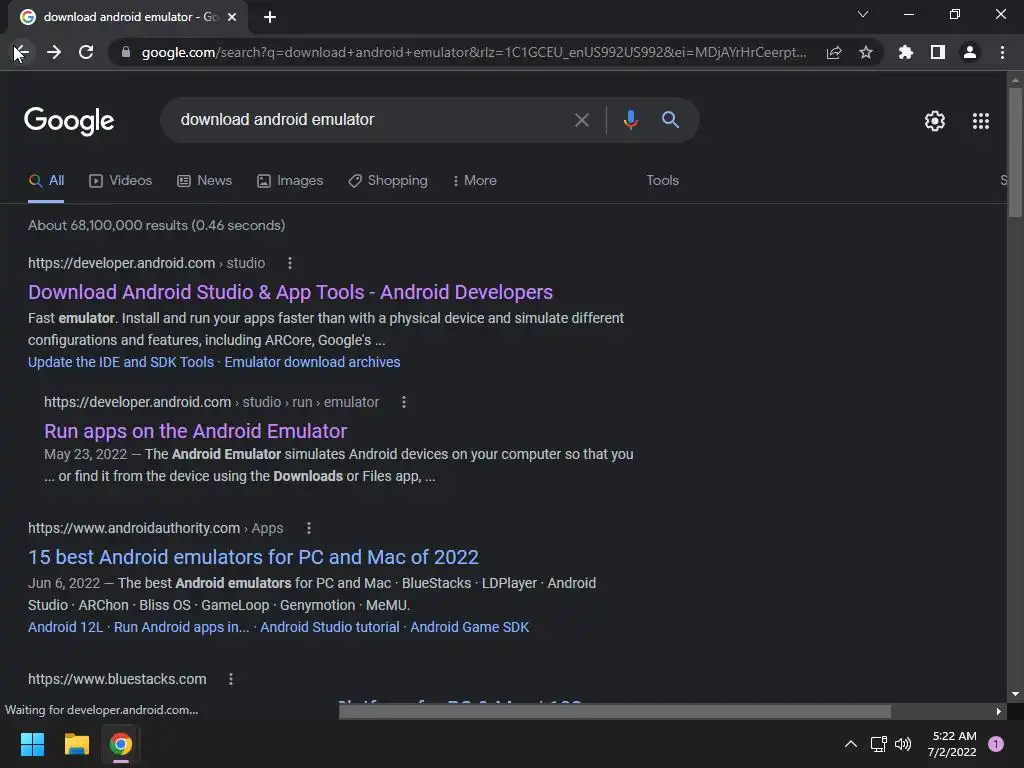Open 'Download Android Studio & App Tools' result

tap(291, 292)
